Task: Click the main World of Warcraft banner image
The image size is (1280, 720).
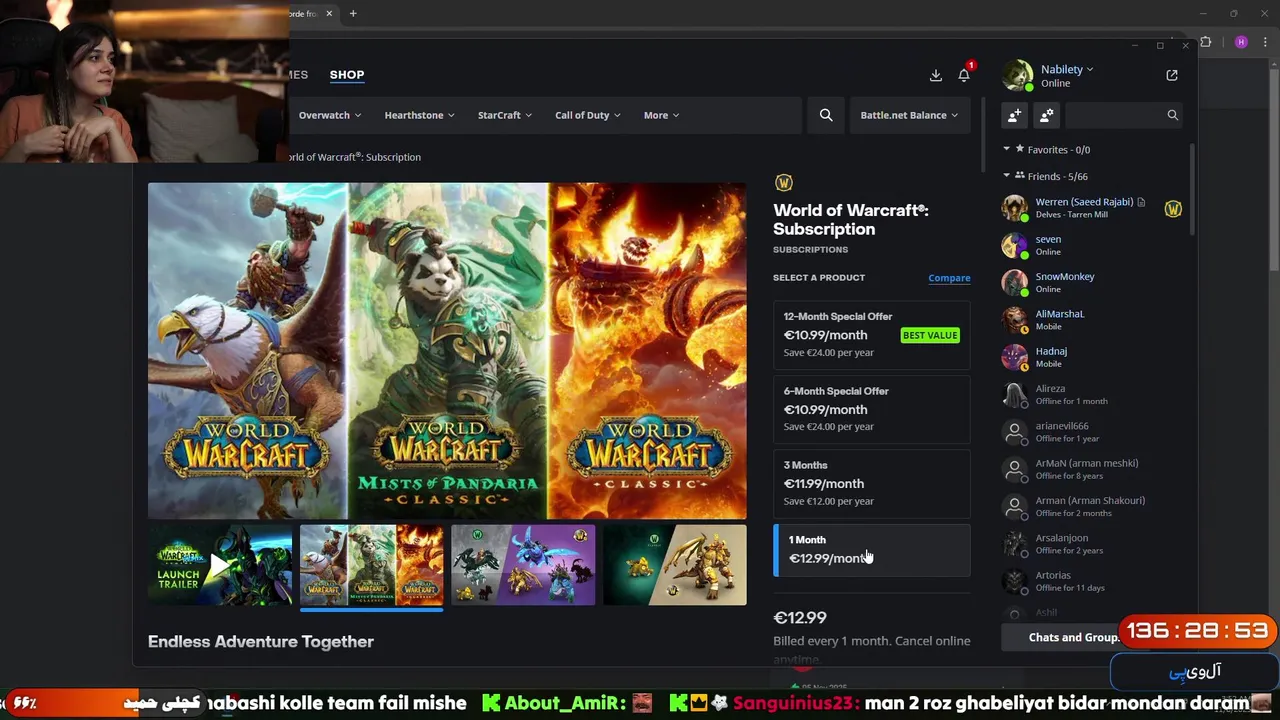Action: [447, 351]
